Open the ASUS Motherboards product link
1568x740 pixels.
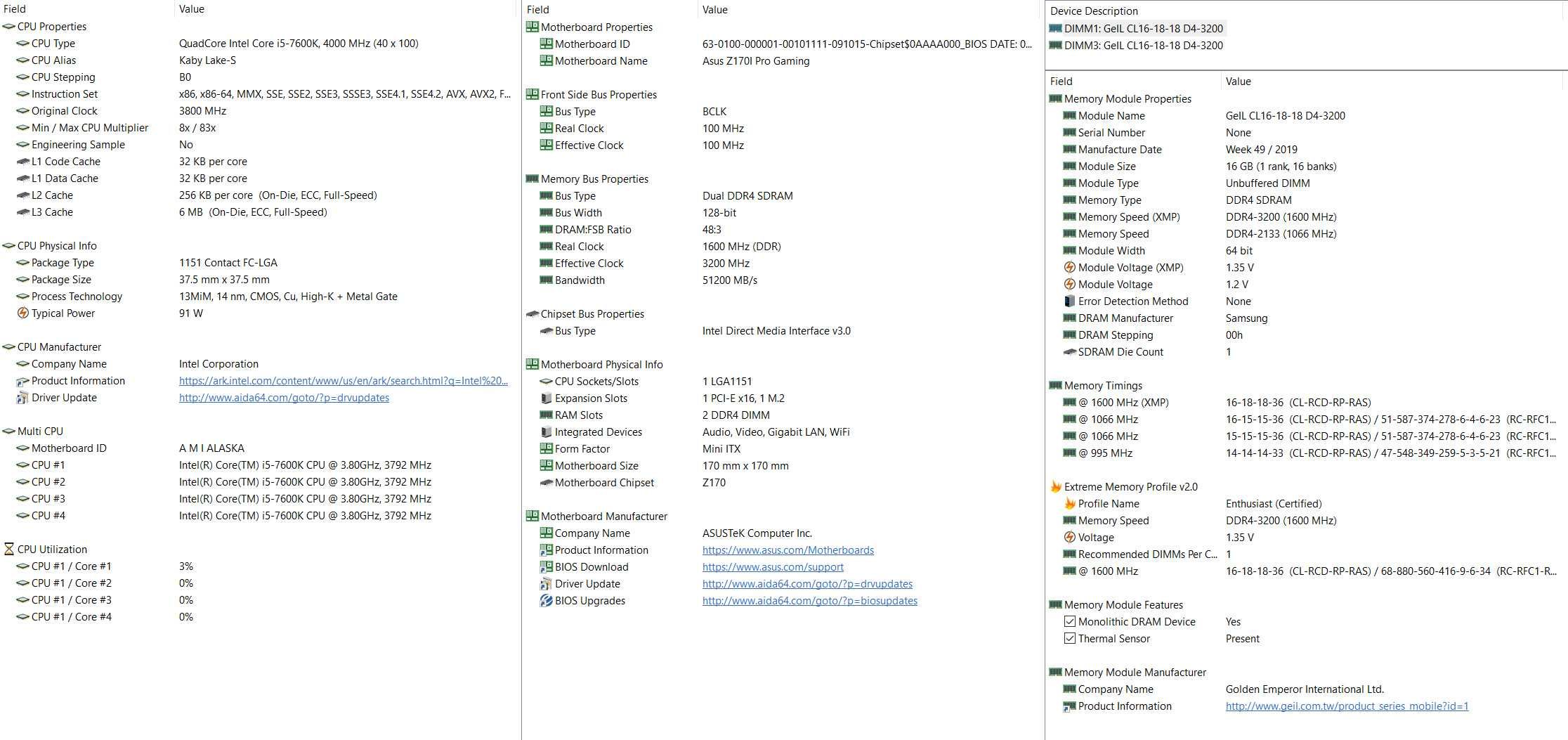pos(788,550)
